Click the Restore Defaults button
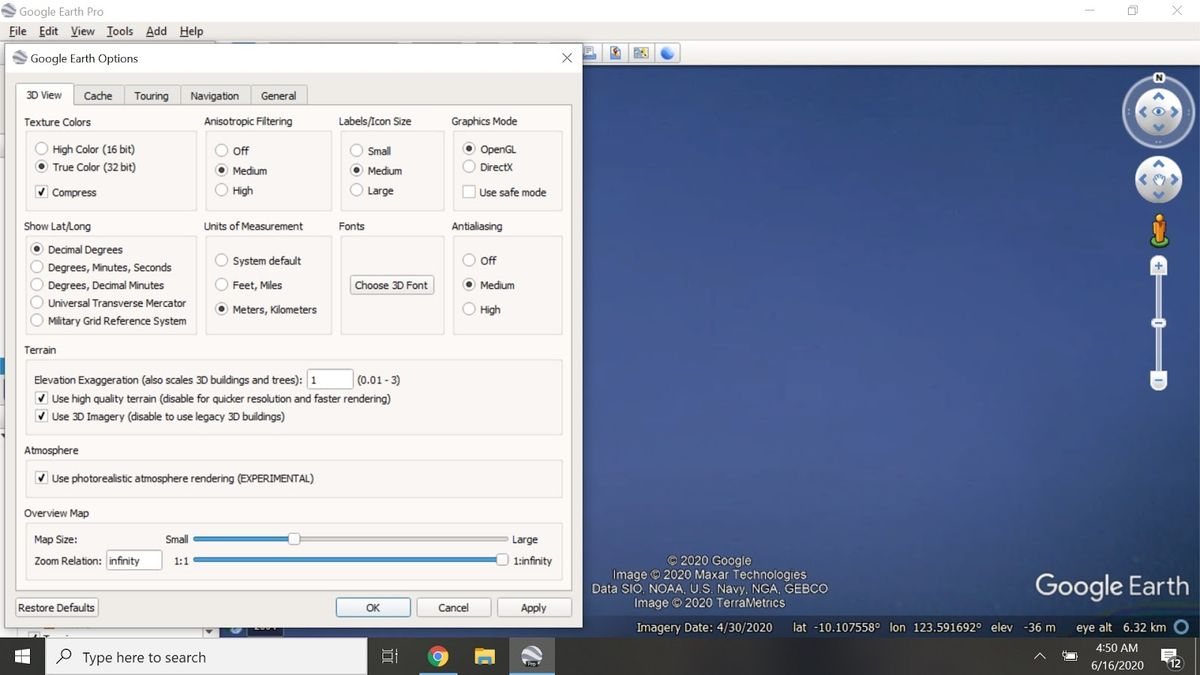This screenshot has height=675, width=1200. click(x=56, y=607)
